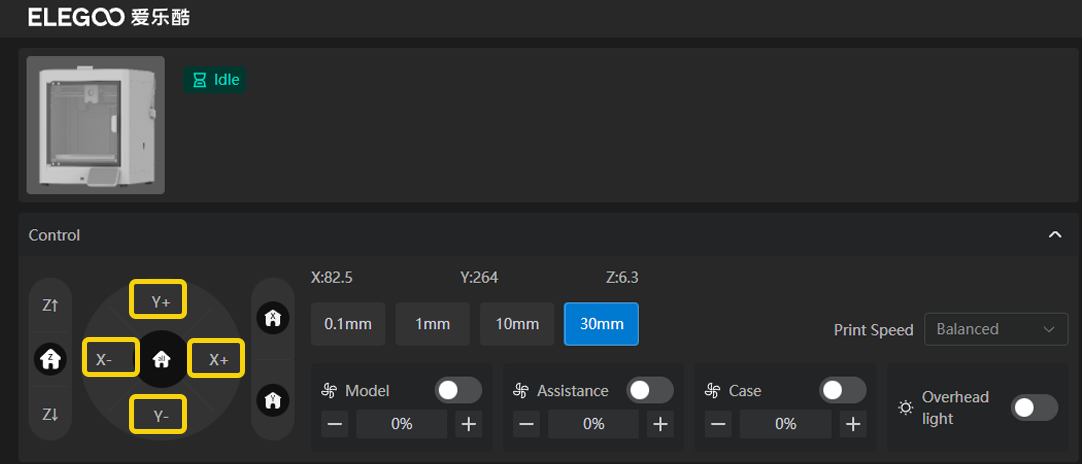Raise Z axis with Z up arrow
The image size is (1082, 464).
point(51,306)
